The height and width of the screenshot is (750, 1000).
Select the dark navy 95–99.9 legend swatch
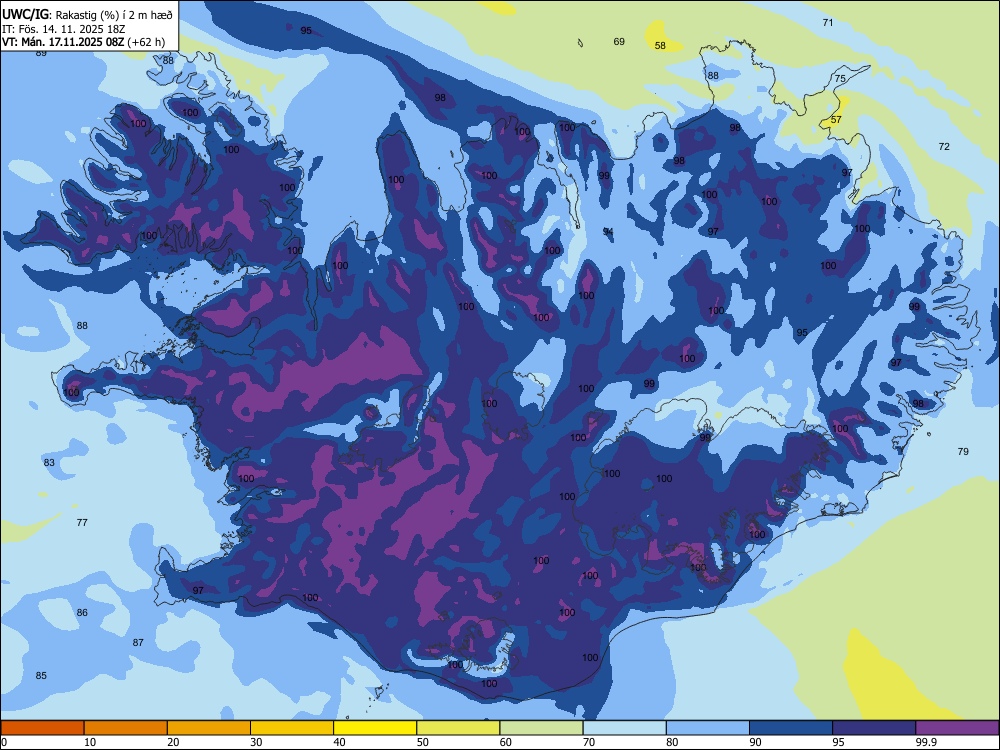tap(874, 728)
